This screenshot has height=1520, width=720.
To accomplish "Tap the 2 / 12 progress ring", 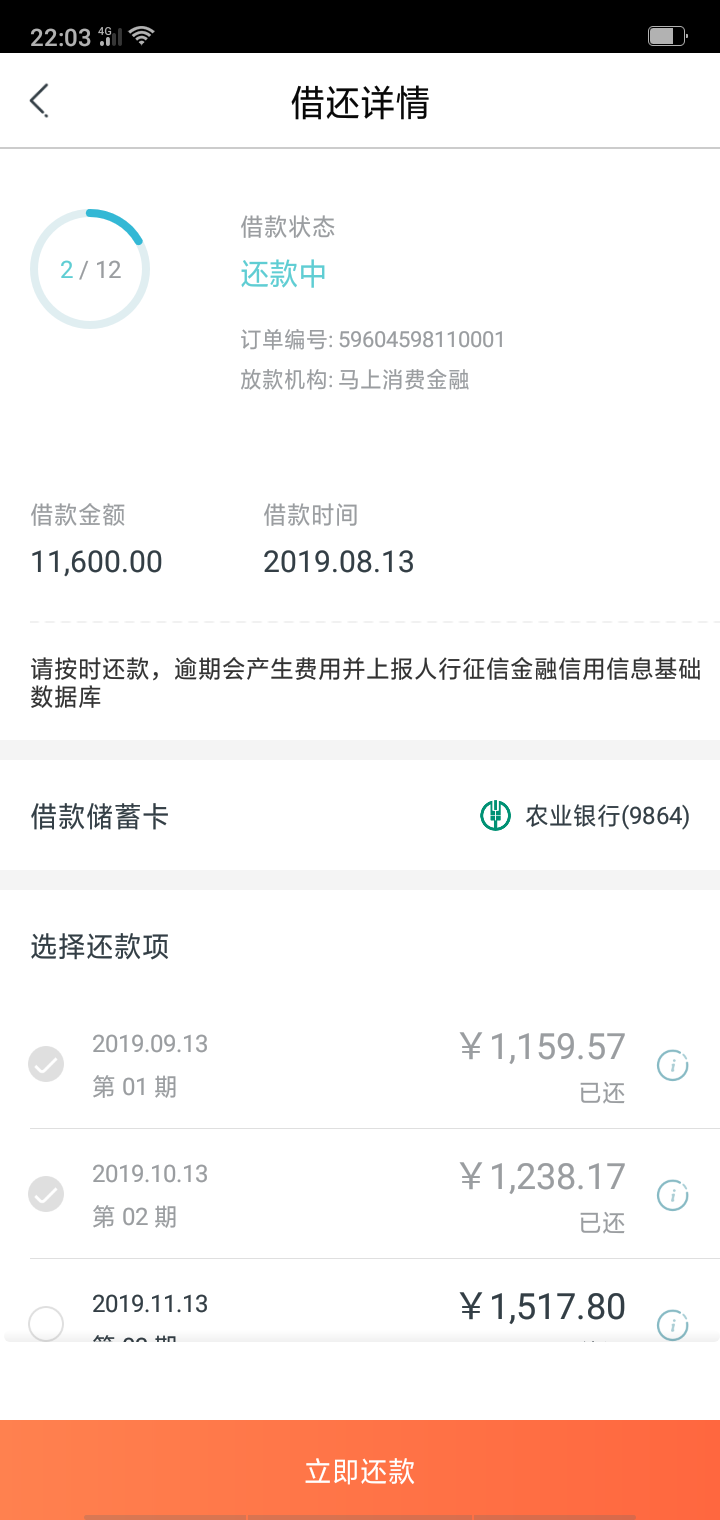I will [x=90, y=269].
